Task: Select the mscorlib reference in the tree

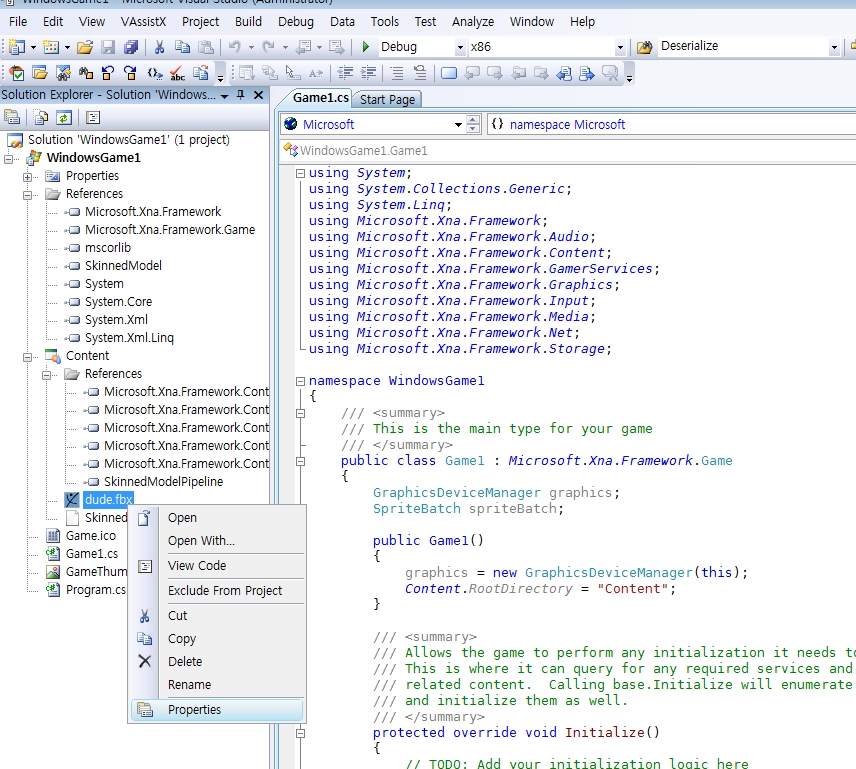Action: click(108, 248)
